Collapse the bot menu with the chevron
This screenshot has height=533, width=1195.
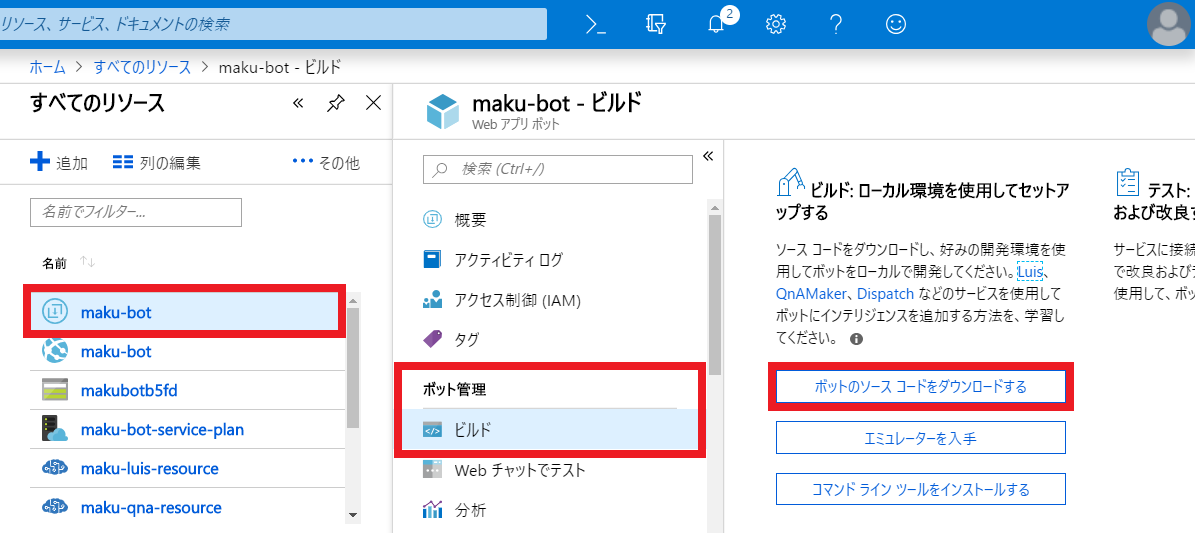[x=707, y=156]
